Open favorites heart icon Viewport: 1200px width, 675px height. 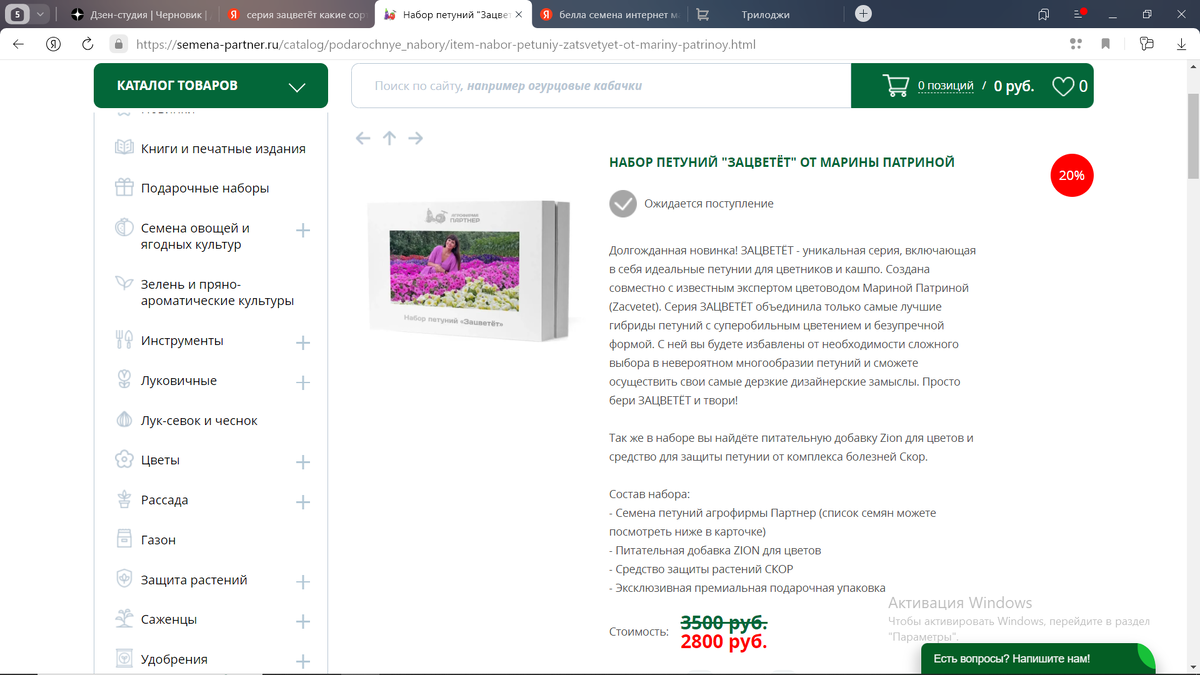(1063, 87)
